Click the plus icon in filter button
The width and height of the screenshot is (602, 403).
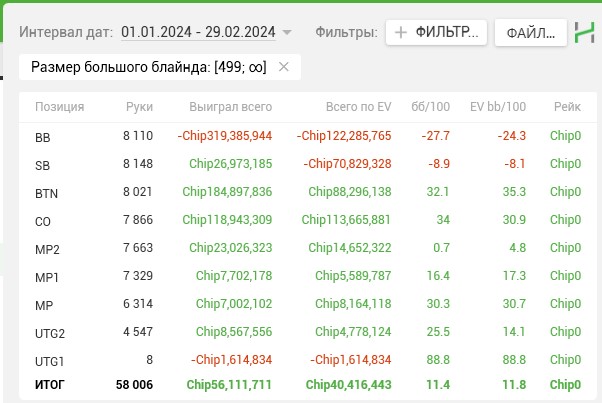(x=400, y=33)
